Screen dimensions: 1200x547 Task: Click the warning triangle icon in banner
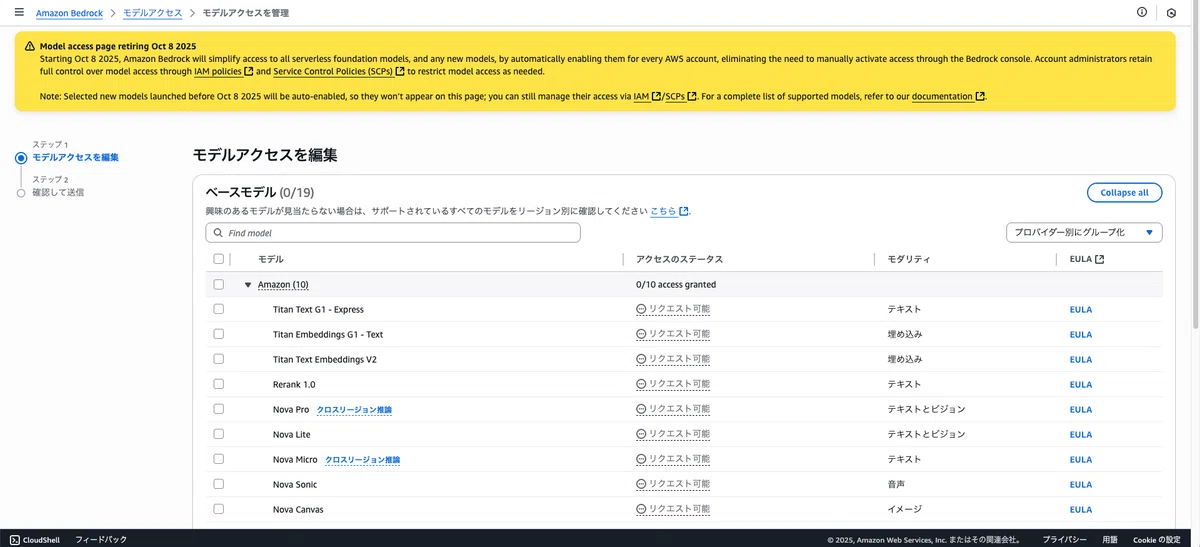point(30,46)
